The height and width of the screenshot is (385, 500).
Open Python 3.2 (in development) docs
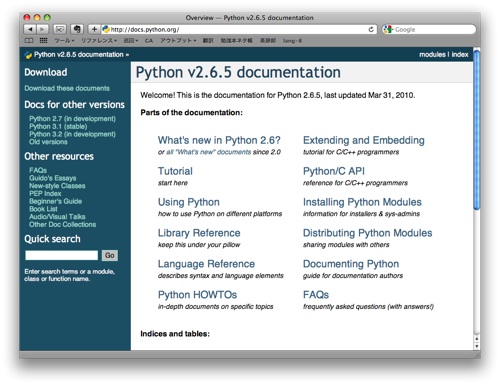(x=72, y=134)
